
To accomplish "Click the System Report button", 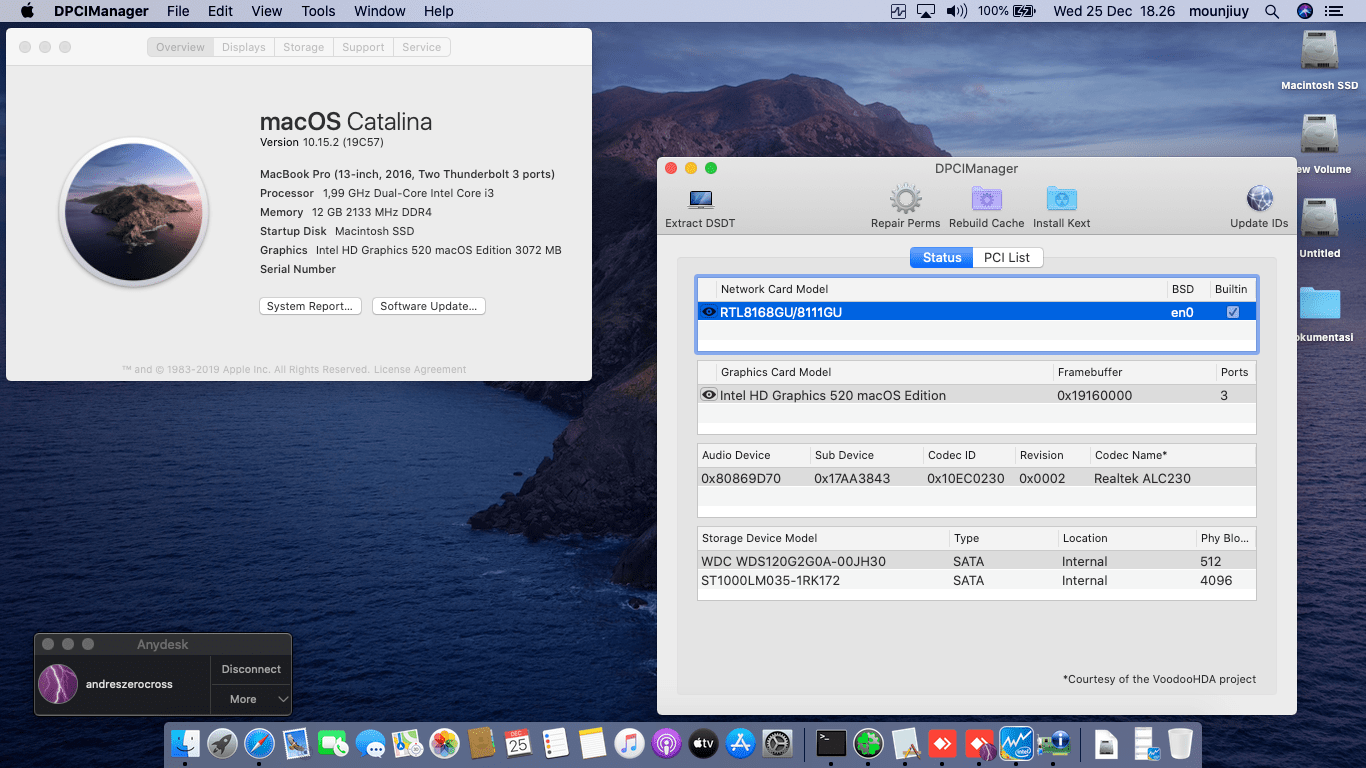I will [x=310, y=306].
